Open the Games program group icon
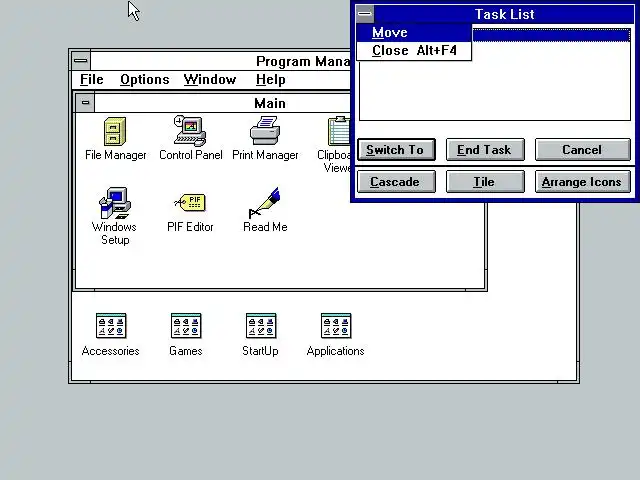This screenshot has height=480, width=640. [186, 326]
